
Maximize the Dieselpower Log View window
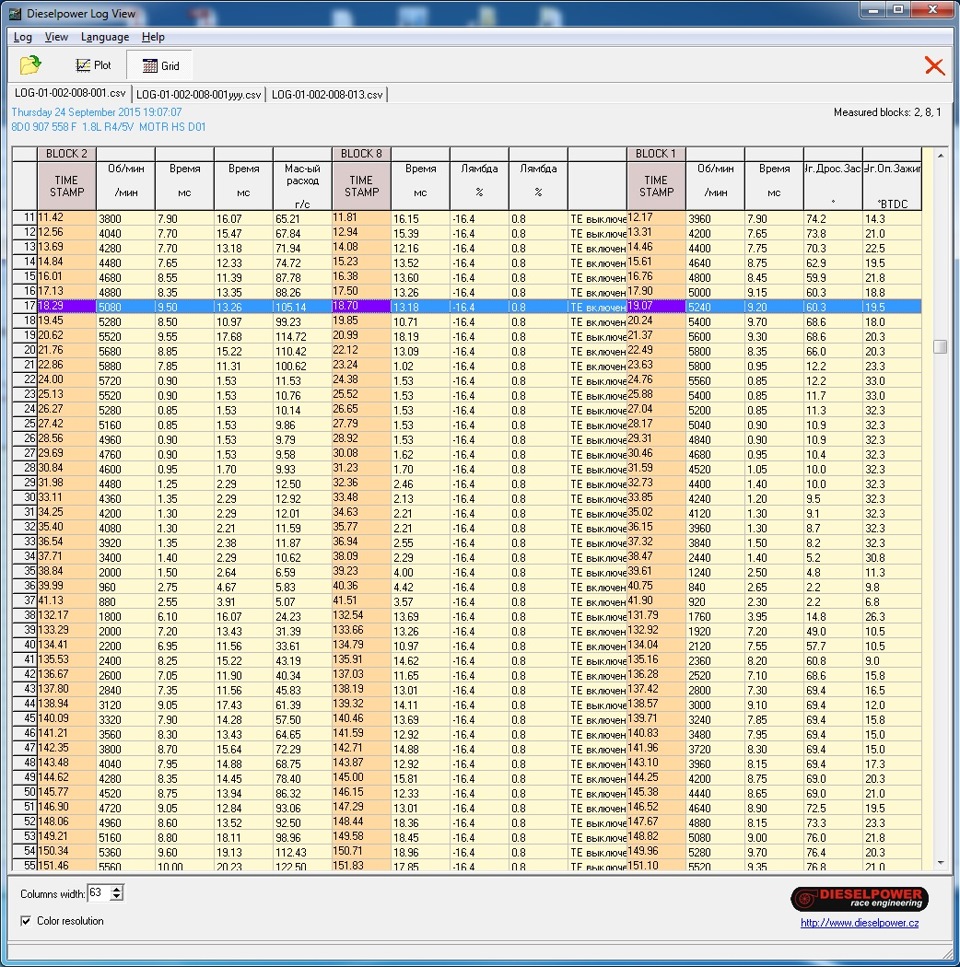click(898, 10)
